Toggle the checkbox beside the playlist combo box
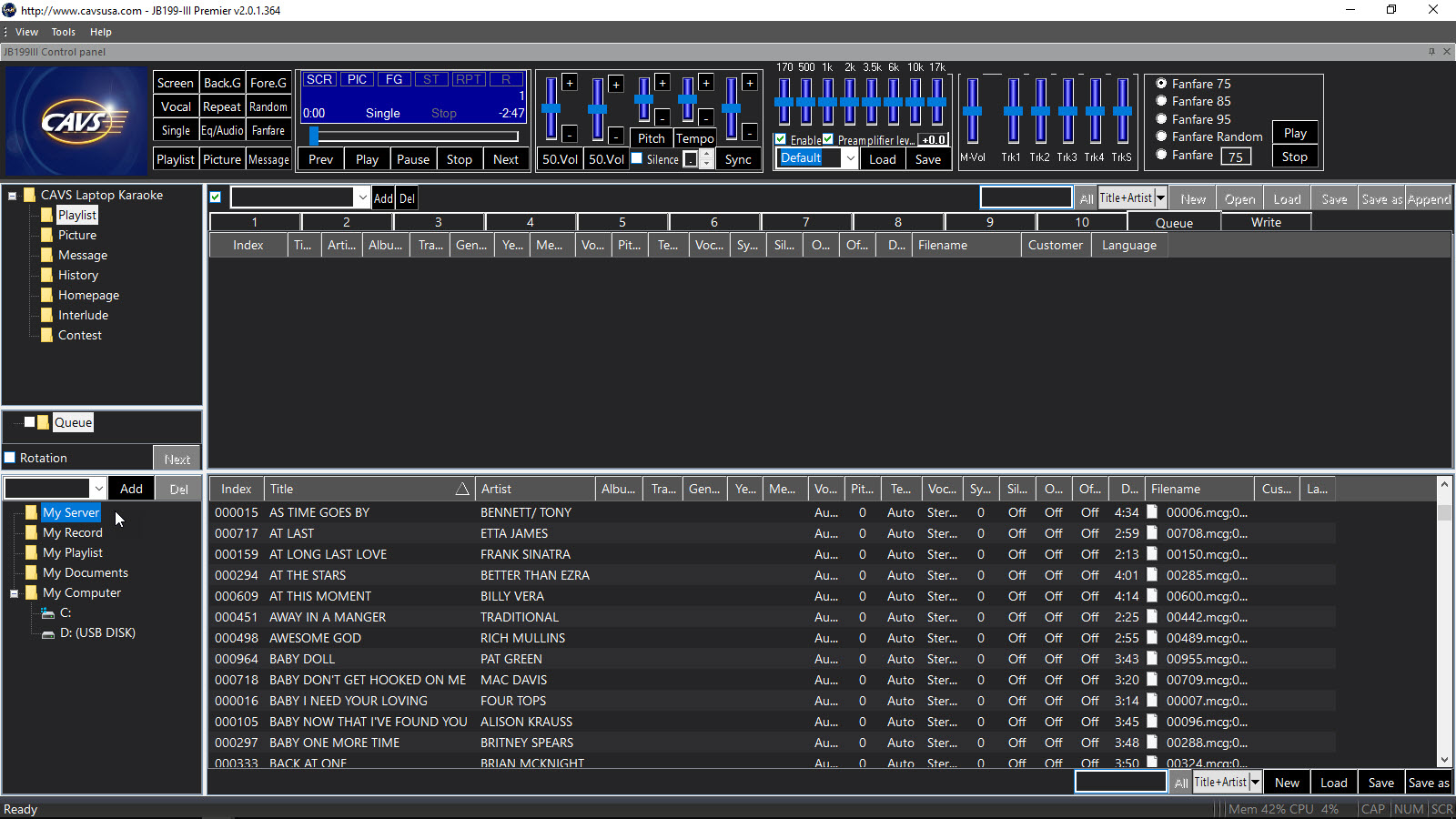Image resolution: width=1456 pixels, height=819 pixels. [216, 197]
